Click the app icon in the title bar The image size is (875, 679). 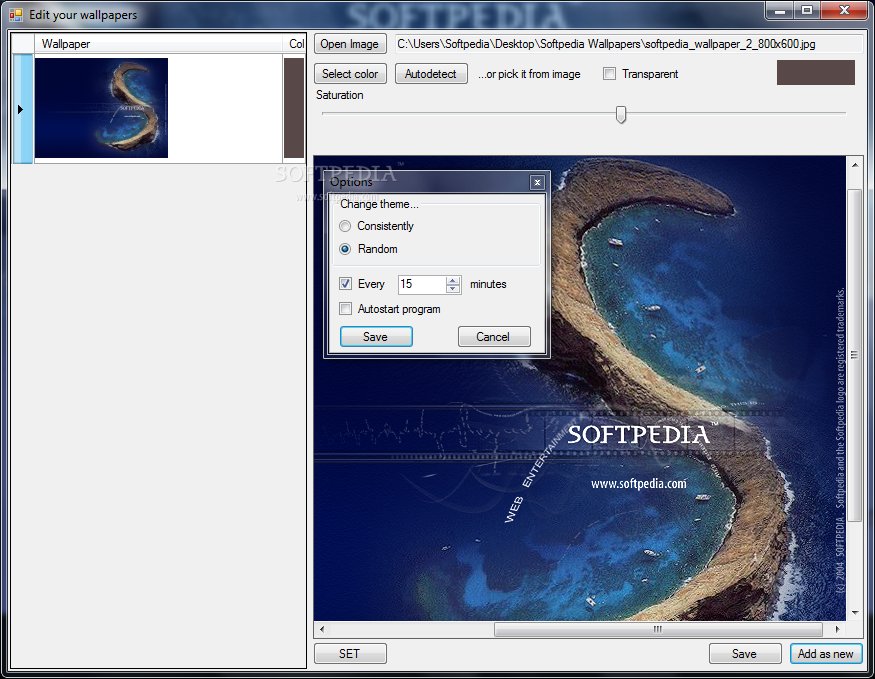(x=16, y=15)
